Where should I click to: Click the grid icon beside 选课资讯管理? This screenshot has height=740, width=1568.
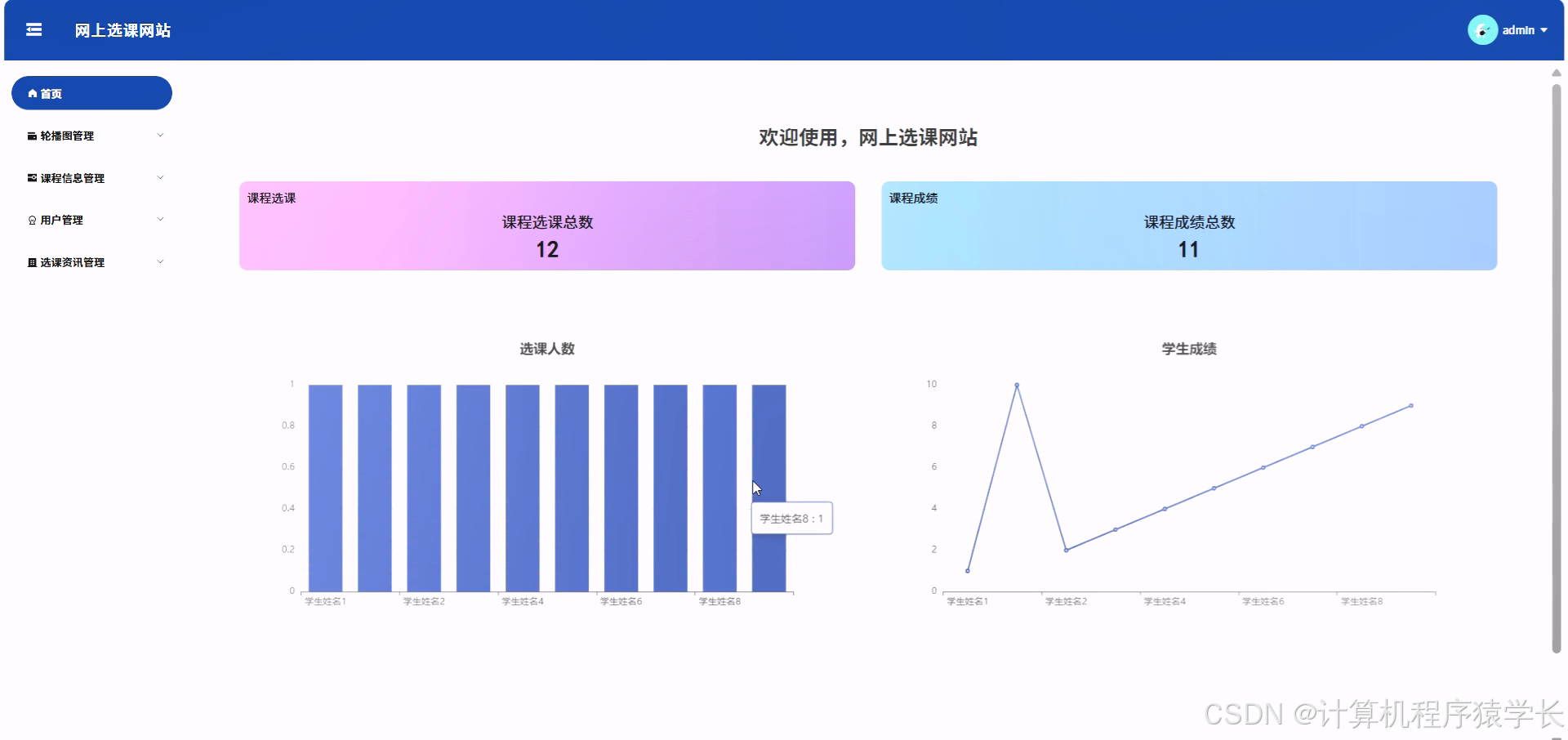tap(30, 262)
